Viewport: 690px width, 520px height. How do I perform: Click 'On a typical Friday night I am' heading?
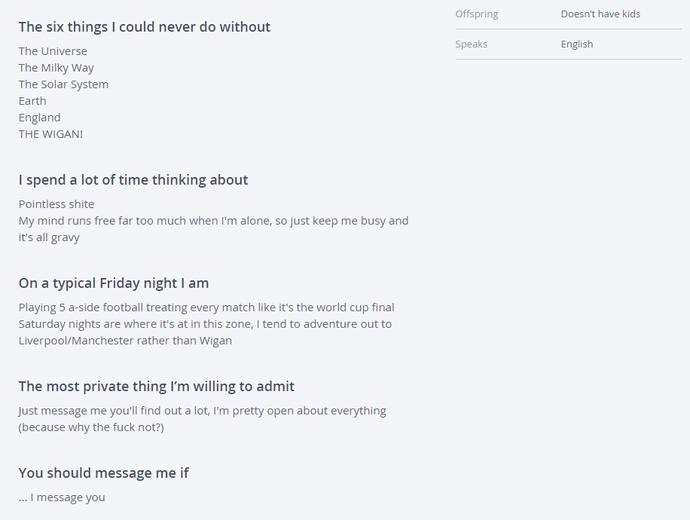(114, 284)
